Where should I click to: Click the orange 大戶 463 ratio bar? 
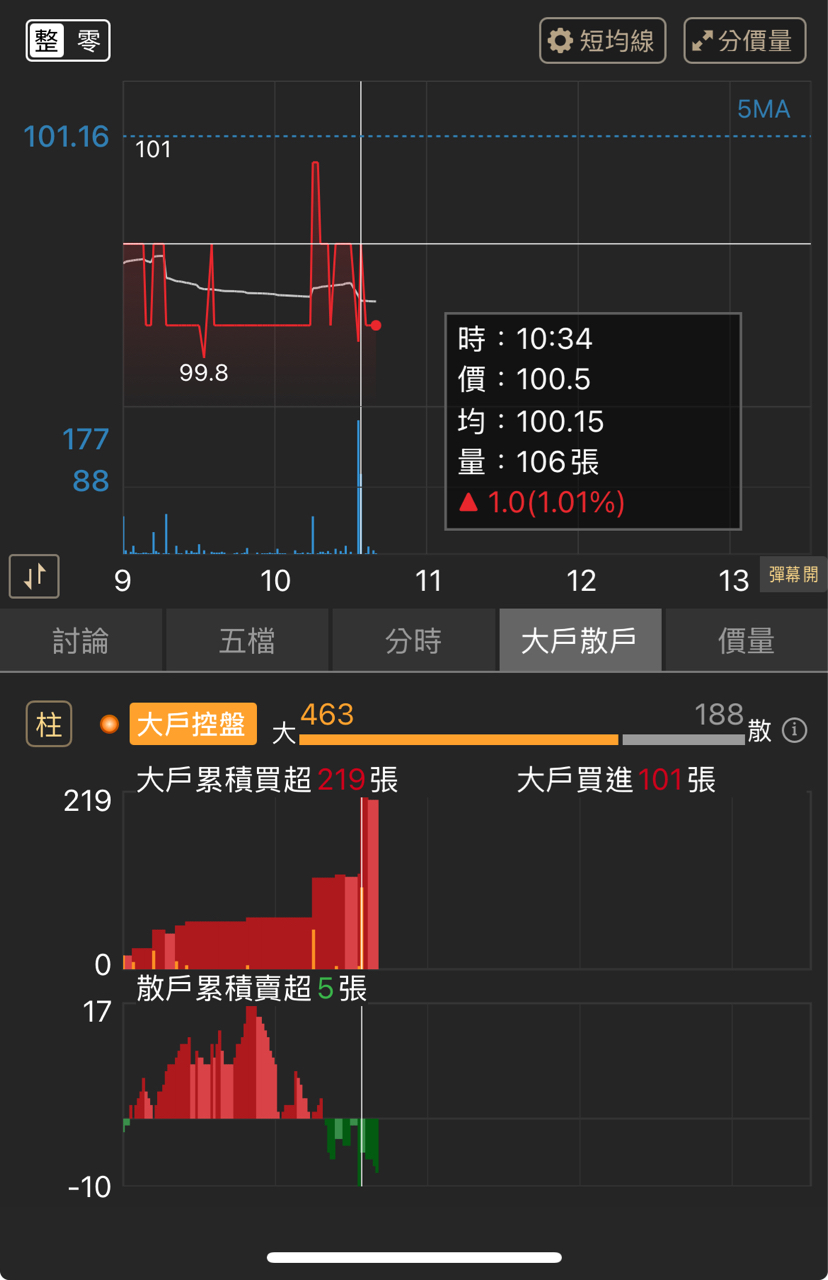458,739
